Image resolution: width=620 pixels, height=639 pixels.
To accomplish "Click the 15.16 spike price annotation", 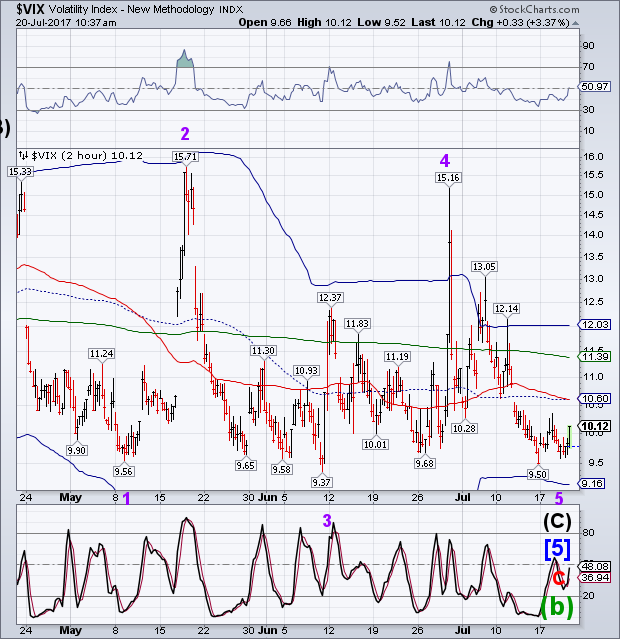I will point(447,178).
